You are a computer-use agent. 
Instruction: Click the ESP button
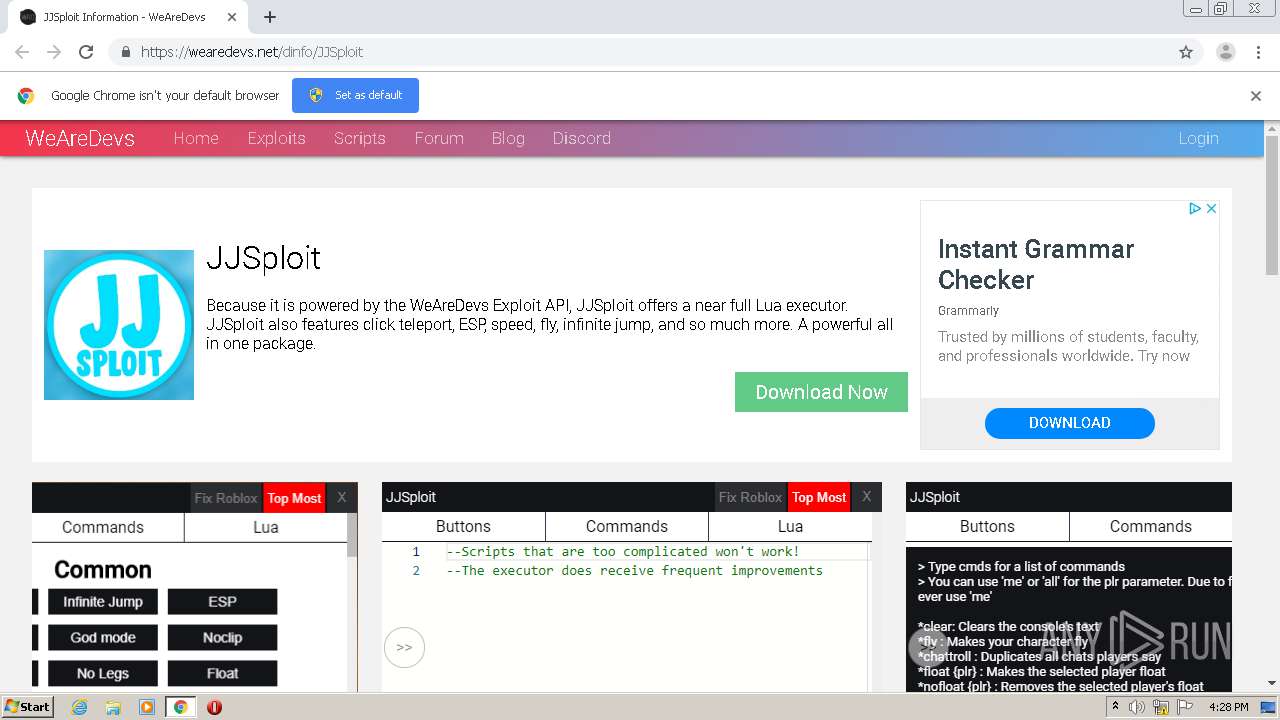point(222,602)
